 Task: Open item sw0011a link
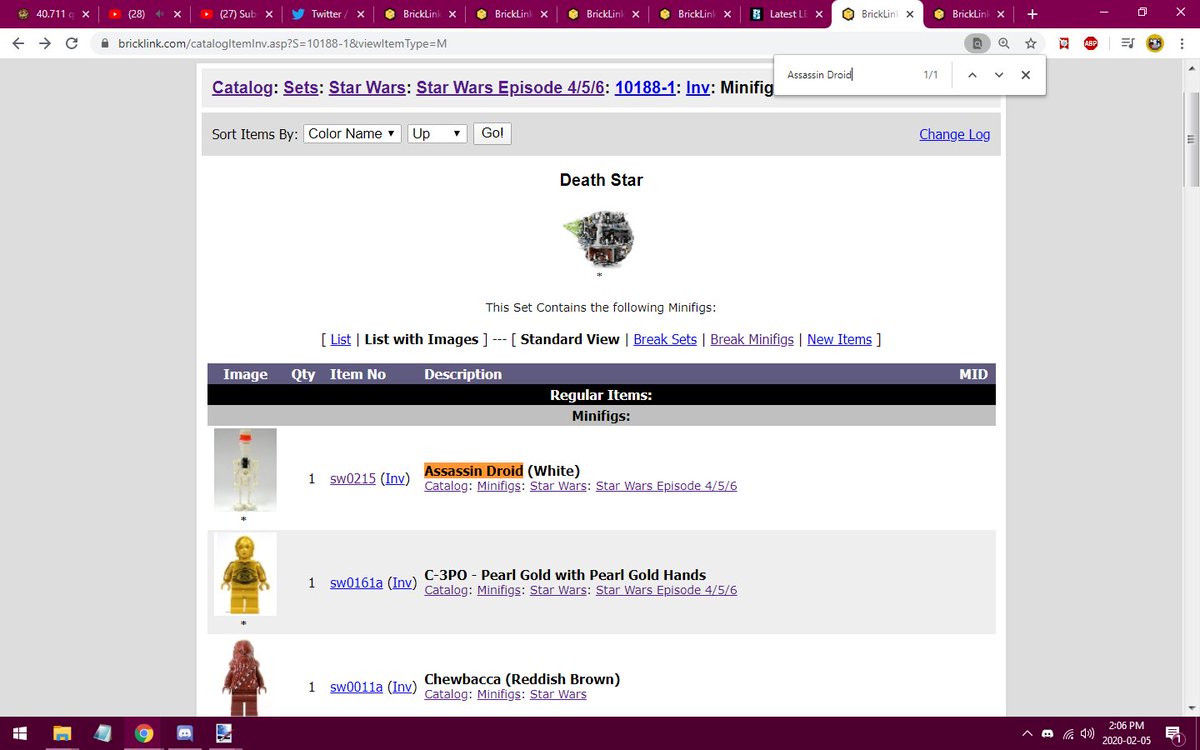coord(356,686)
